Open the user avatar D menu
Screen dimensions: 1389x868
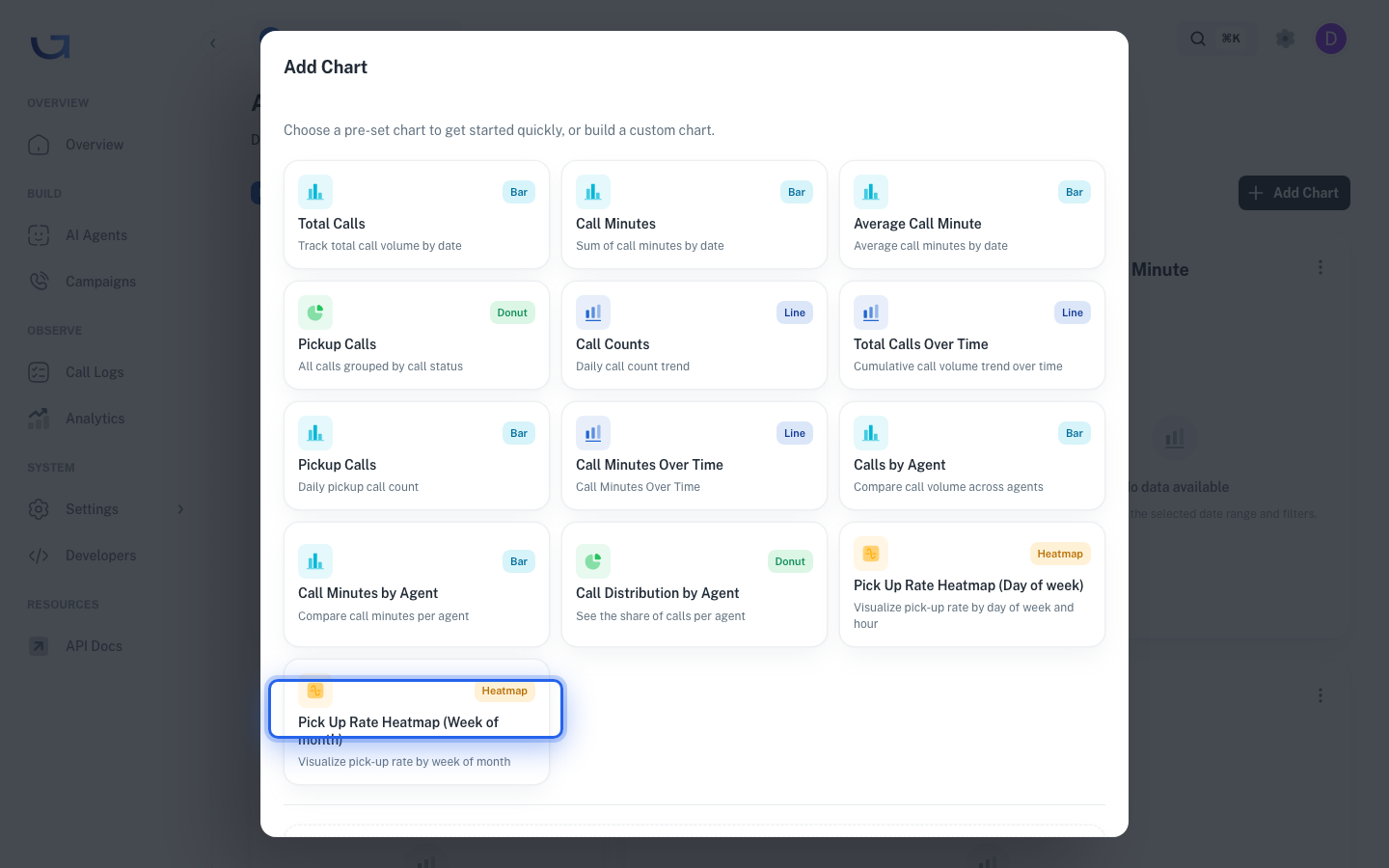[x=1331, y=39]
